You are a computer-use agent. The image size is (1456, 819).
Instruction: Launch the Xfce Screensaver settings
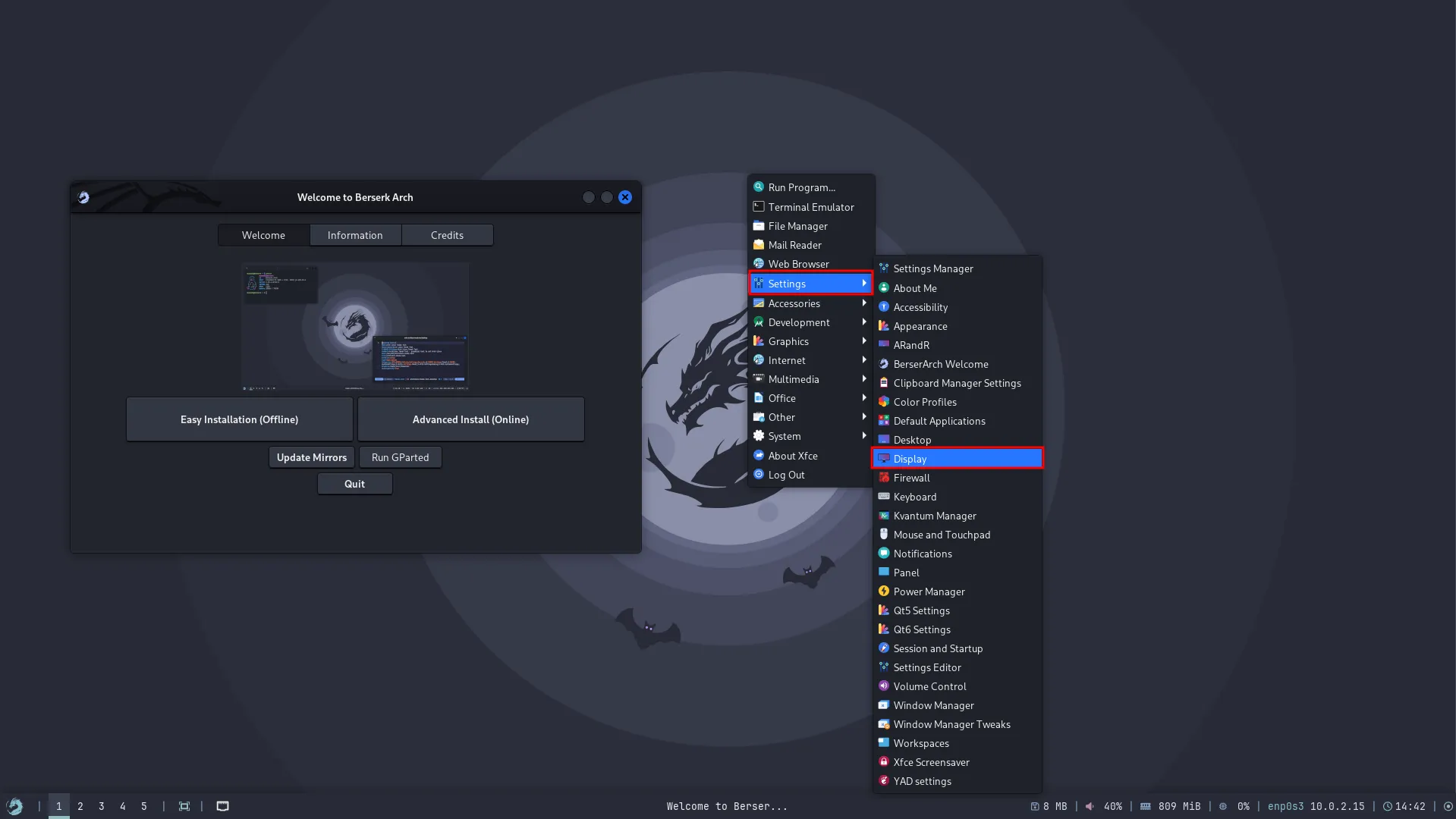tap(932, 762)
